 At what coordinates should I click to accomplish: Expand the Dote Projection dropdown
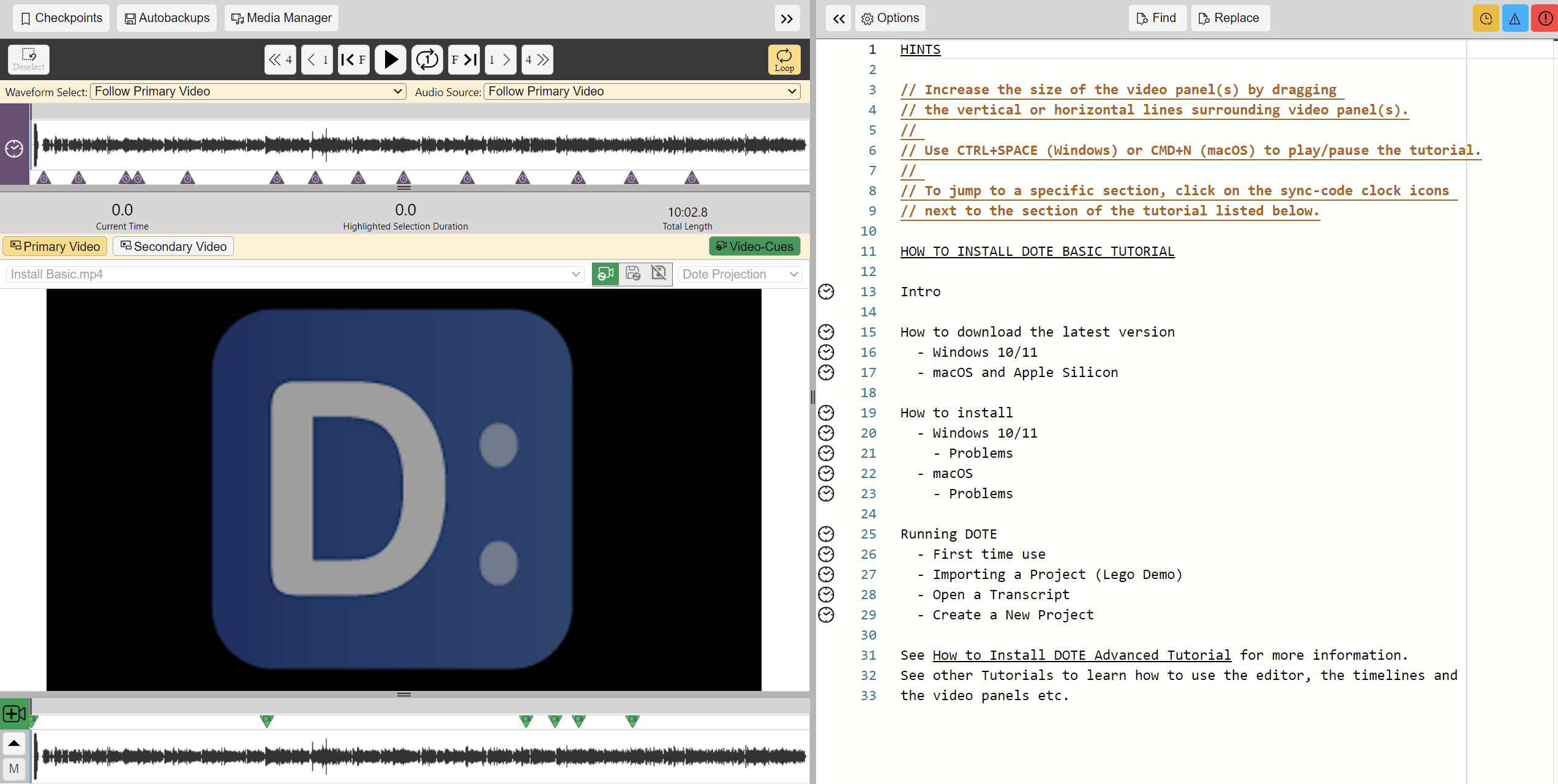(x=740, y=274)
